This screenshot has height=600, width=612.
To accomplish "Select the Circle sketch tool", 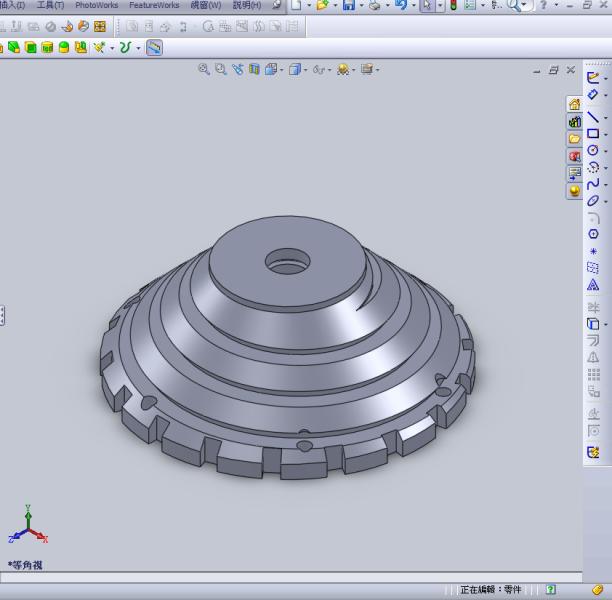I will tap(593, 150).
